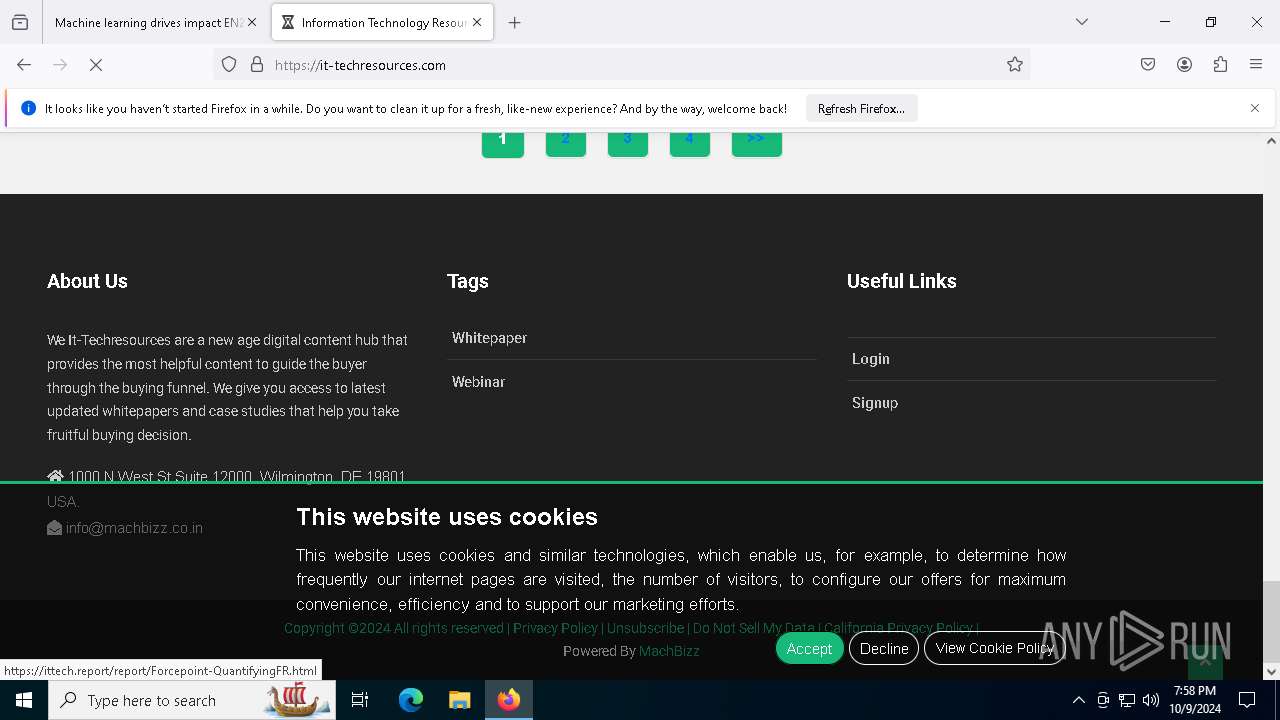This screenshot has height=720, width=1280.
Task: Click the page vertical scrollbar thumb
Action: tap(1271, 620)
